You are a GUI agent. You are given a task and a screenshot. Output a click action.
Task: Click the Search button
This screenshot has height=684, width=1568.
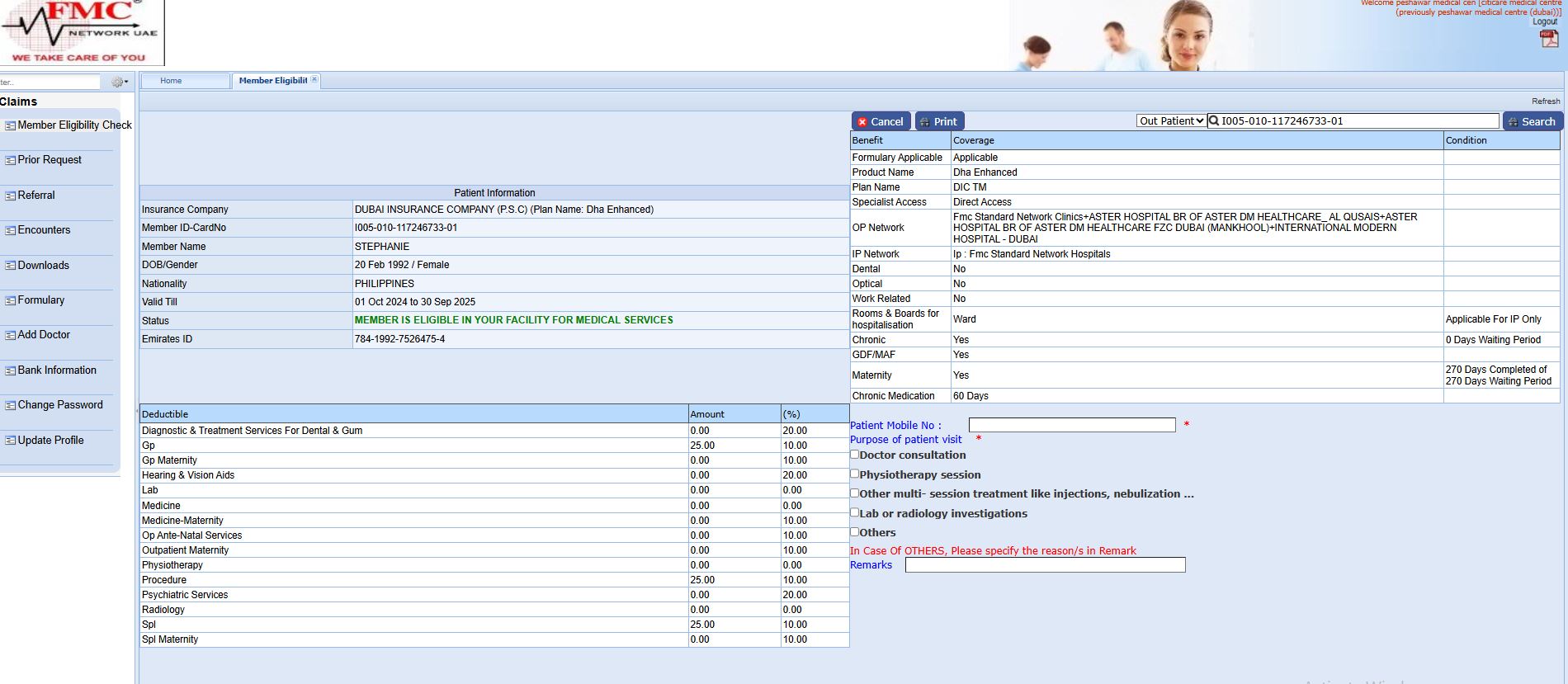(1532, 121)
